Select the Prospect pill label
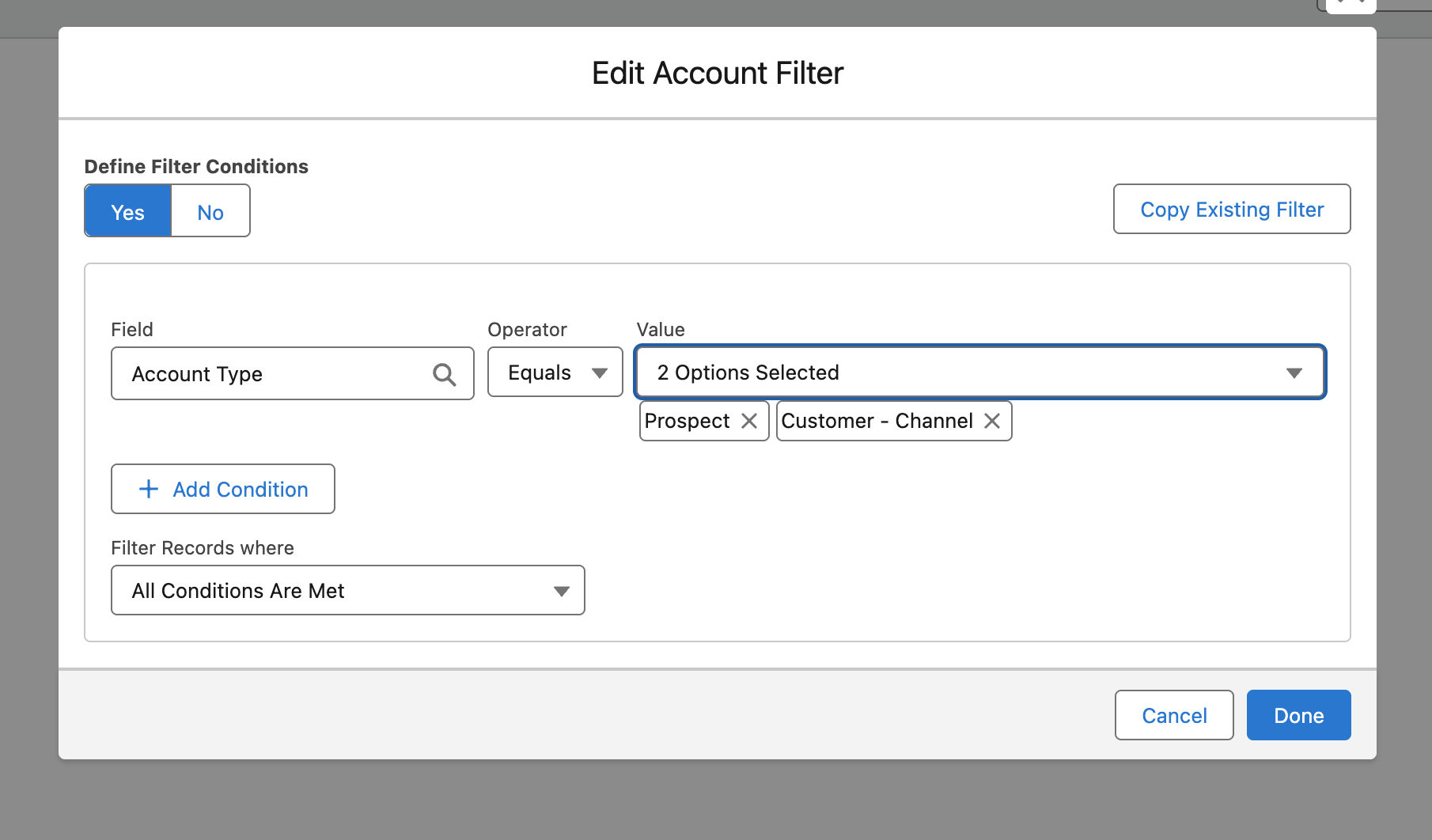This screenshot has height=840, width=1432. click(x=687, y=421)
